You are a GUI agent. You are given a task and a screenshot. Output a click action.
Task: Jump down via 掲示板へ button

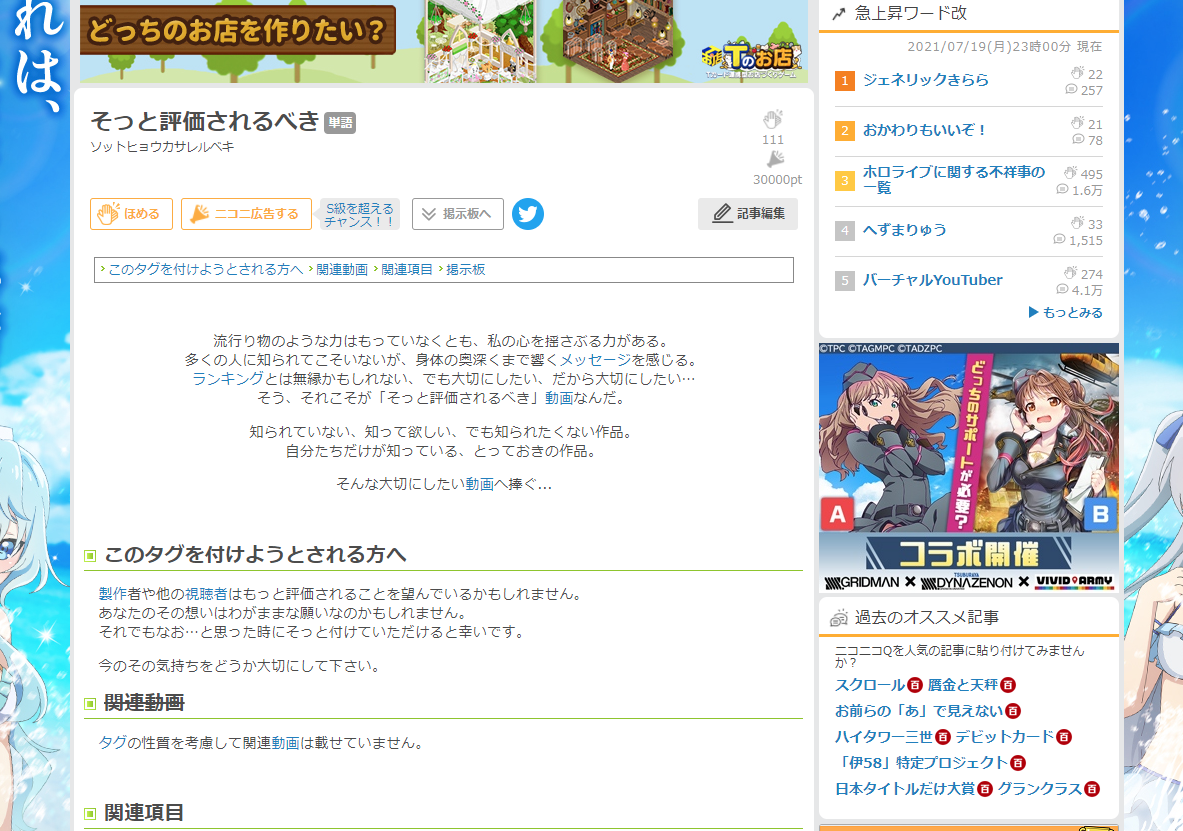458,214
